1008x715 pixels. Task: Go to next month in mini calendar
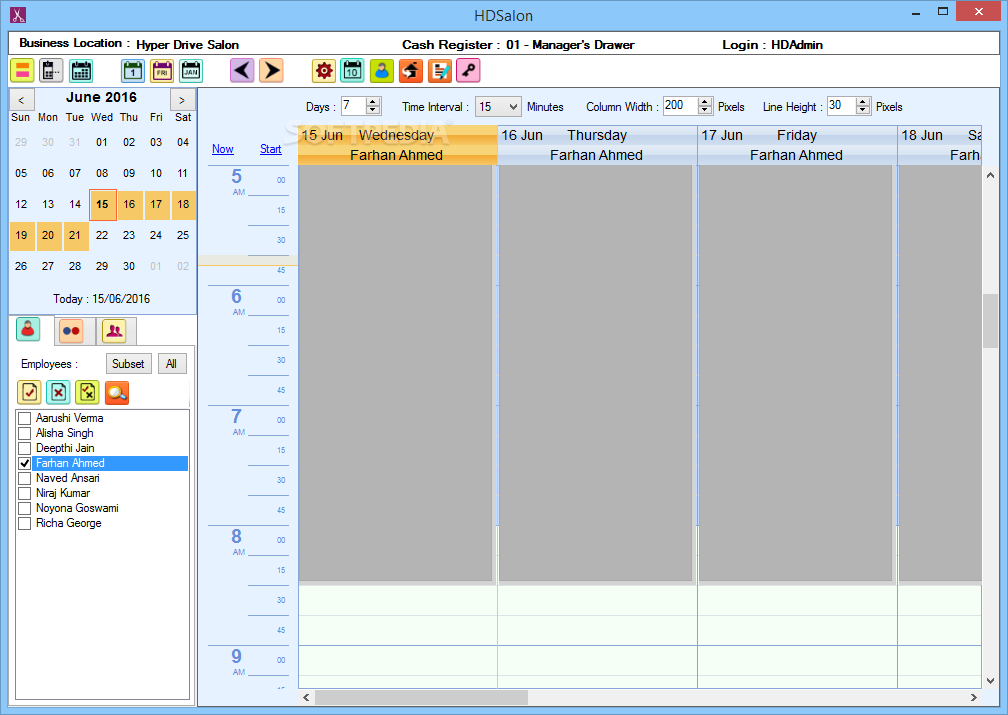pos(183,100)
